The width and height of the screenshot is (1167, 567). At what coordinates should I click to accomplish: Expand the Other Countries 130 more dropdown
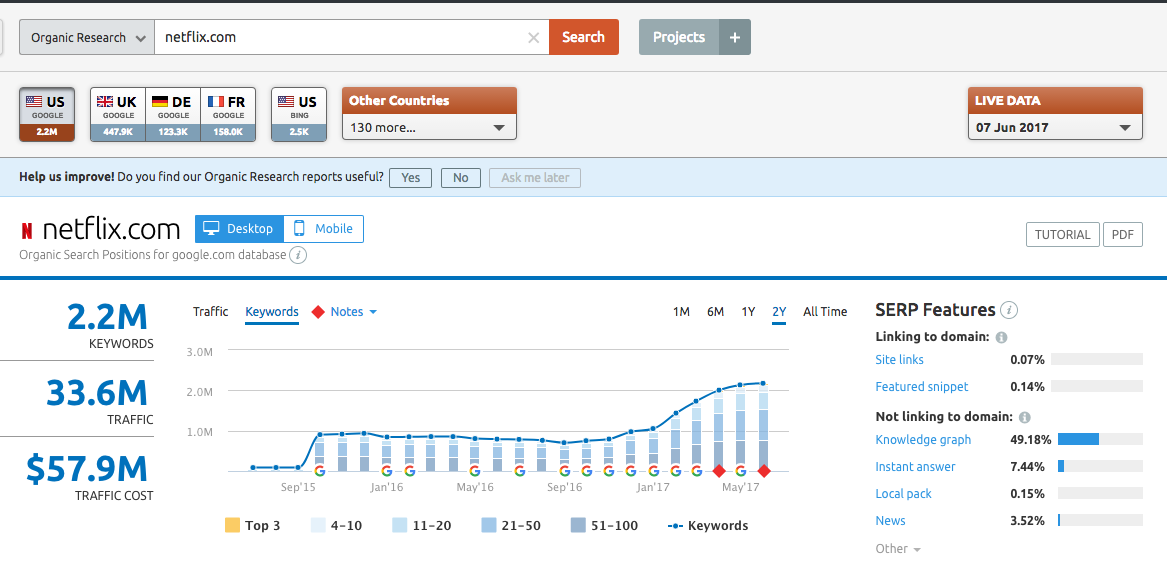coord(429,128)
